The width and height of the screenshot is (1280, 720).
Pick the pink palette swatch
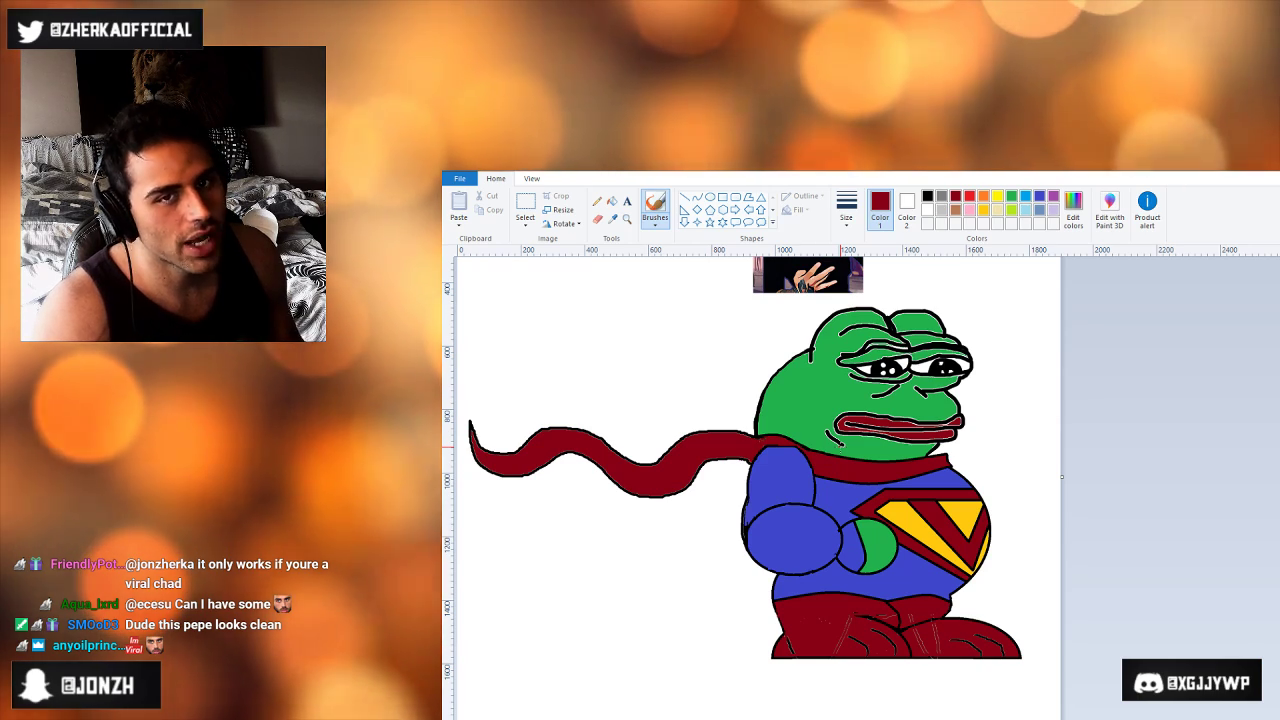970,210
